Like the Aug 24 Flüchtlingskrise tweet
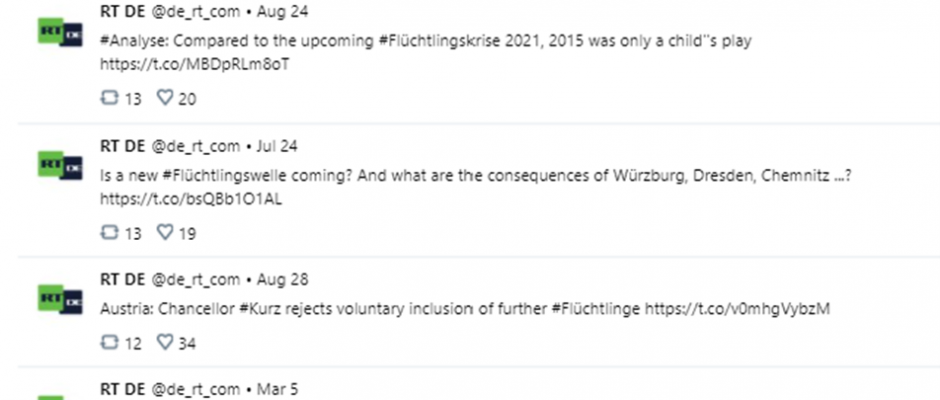 pyautogui.click(x=165, y=98)
